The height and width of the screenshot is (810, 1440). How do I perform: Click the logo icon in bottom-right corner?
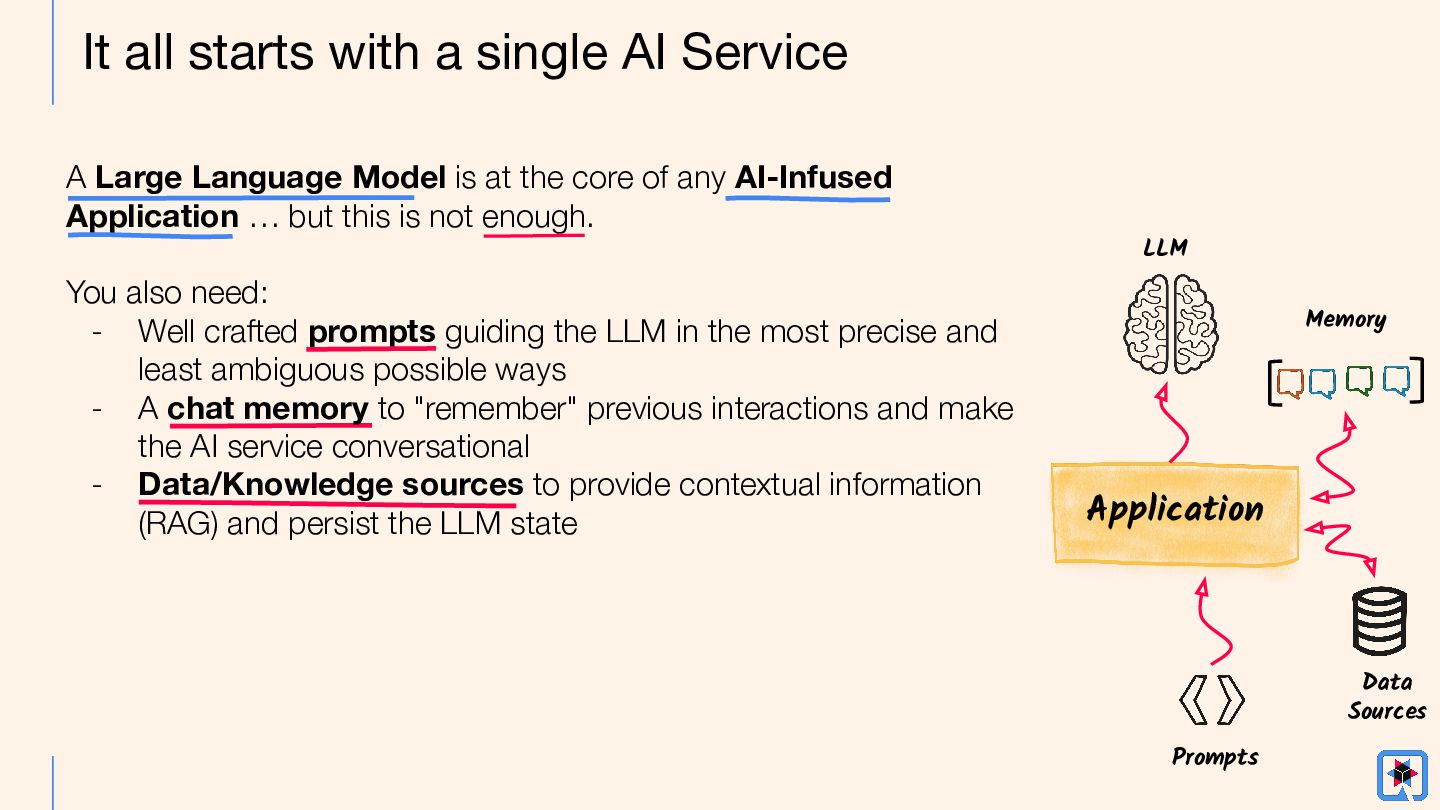pyautogui.click(x=1401, y=775)
